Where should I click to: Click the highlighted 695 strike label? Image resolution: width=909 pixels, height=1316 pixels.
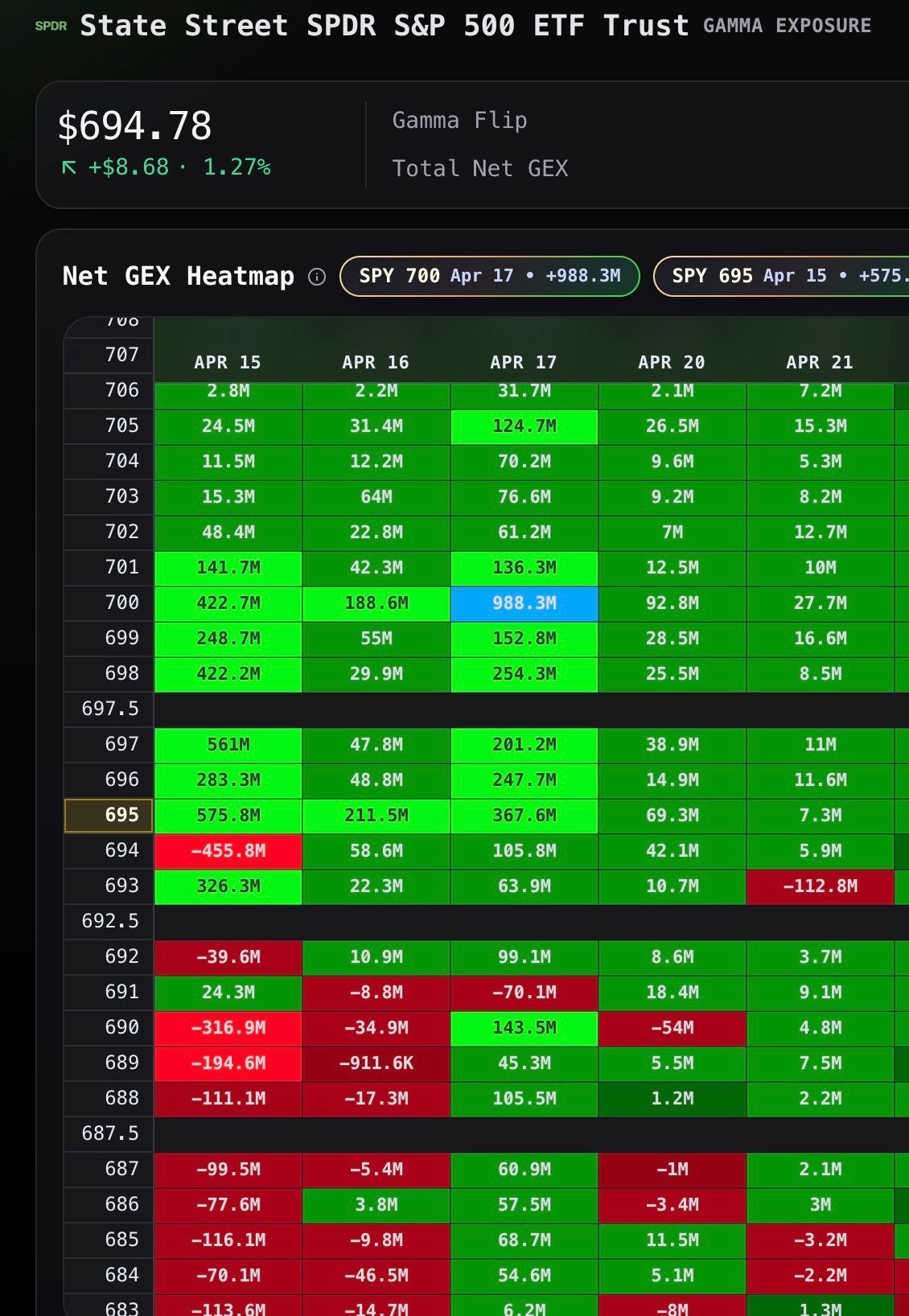tap(109, 815)
